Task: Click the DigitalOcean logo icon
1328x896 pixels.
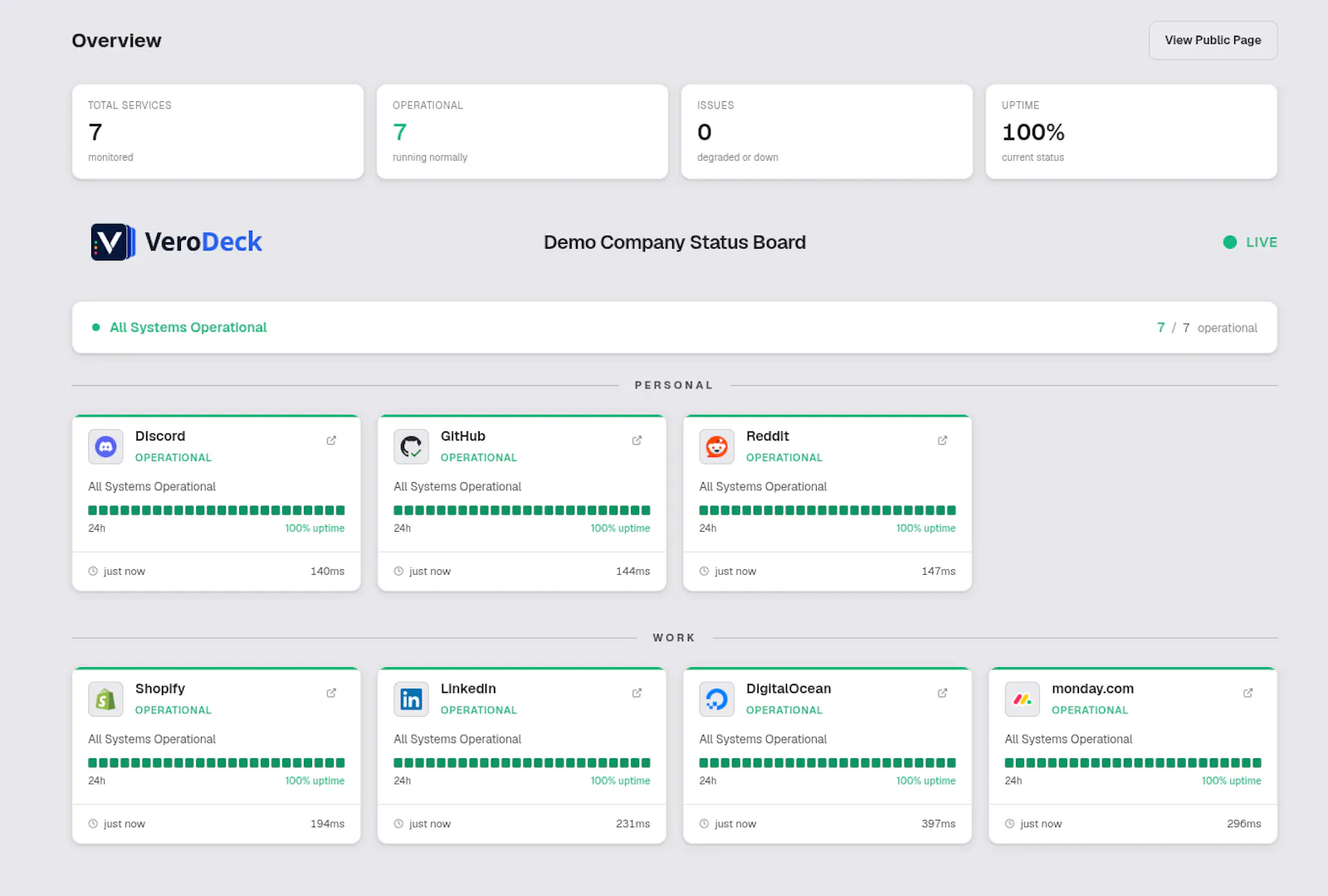Action: [x=716, y=699]
